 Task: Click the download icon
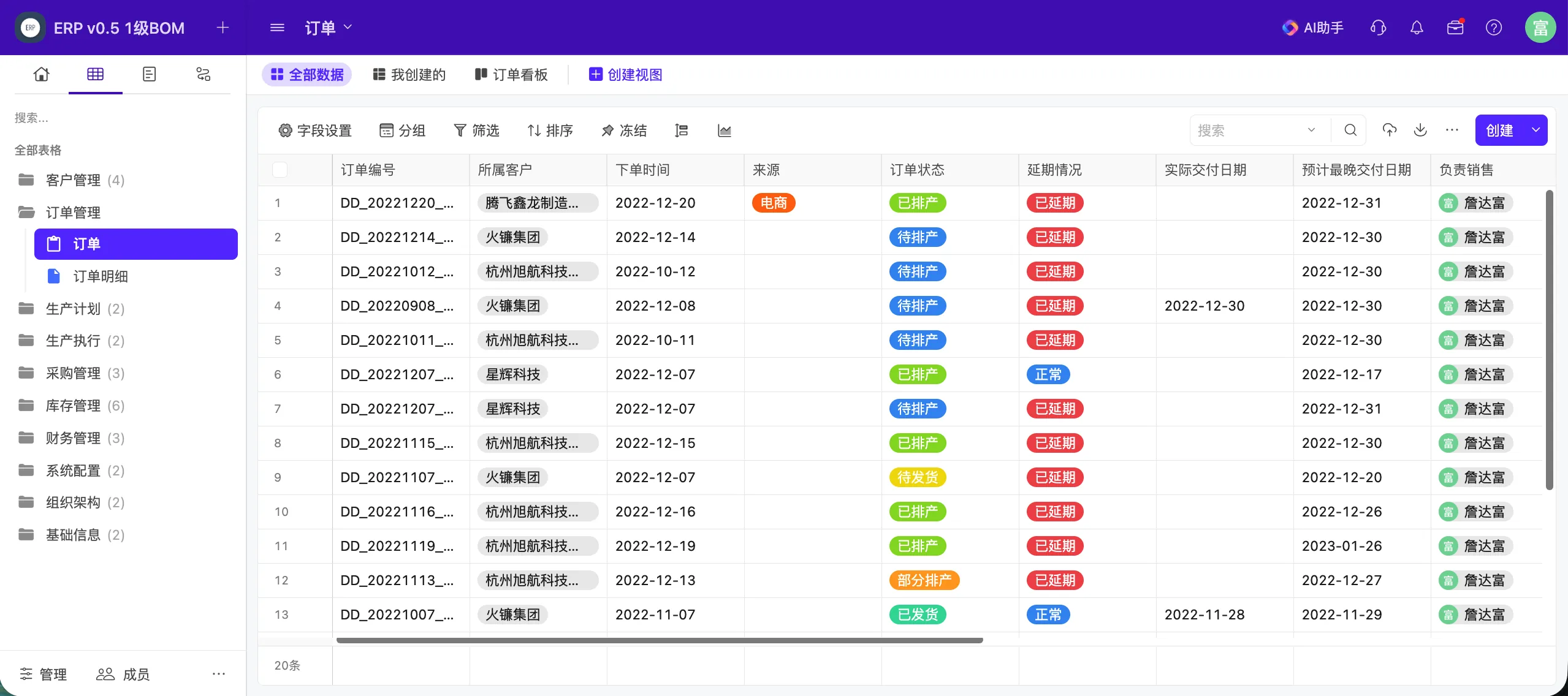click(1420, 130)
